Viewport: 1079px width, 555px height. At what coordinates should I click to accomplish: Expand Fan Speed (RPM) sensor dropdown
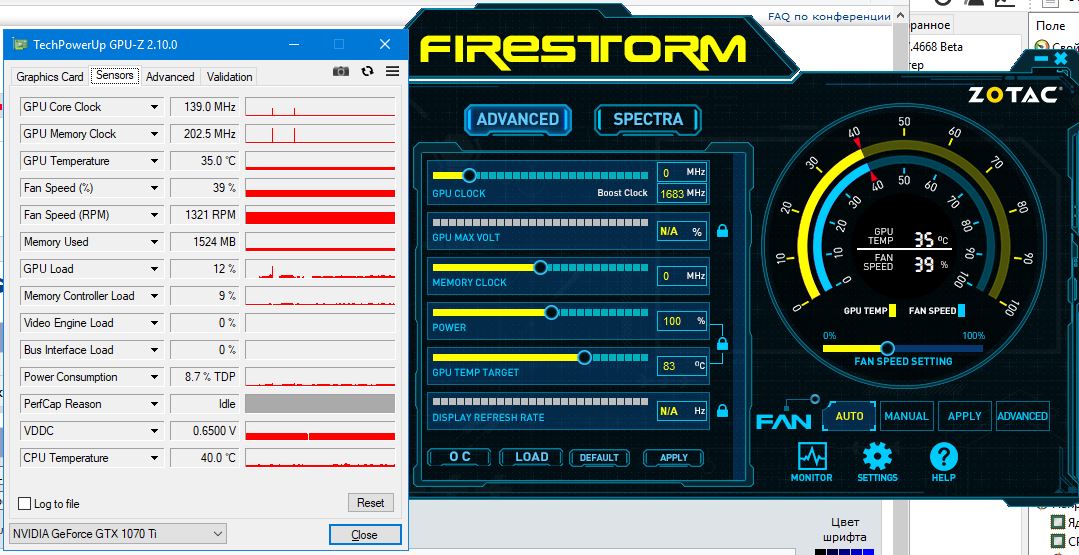[154, 215]
